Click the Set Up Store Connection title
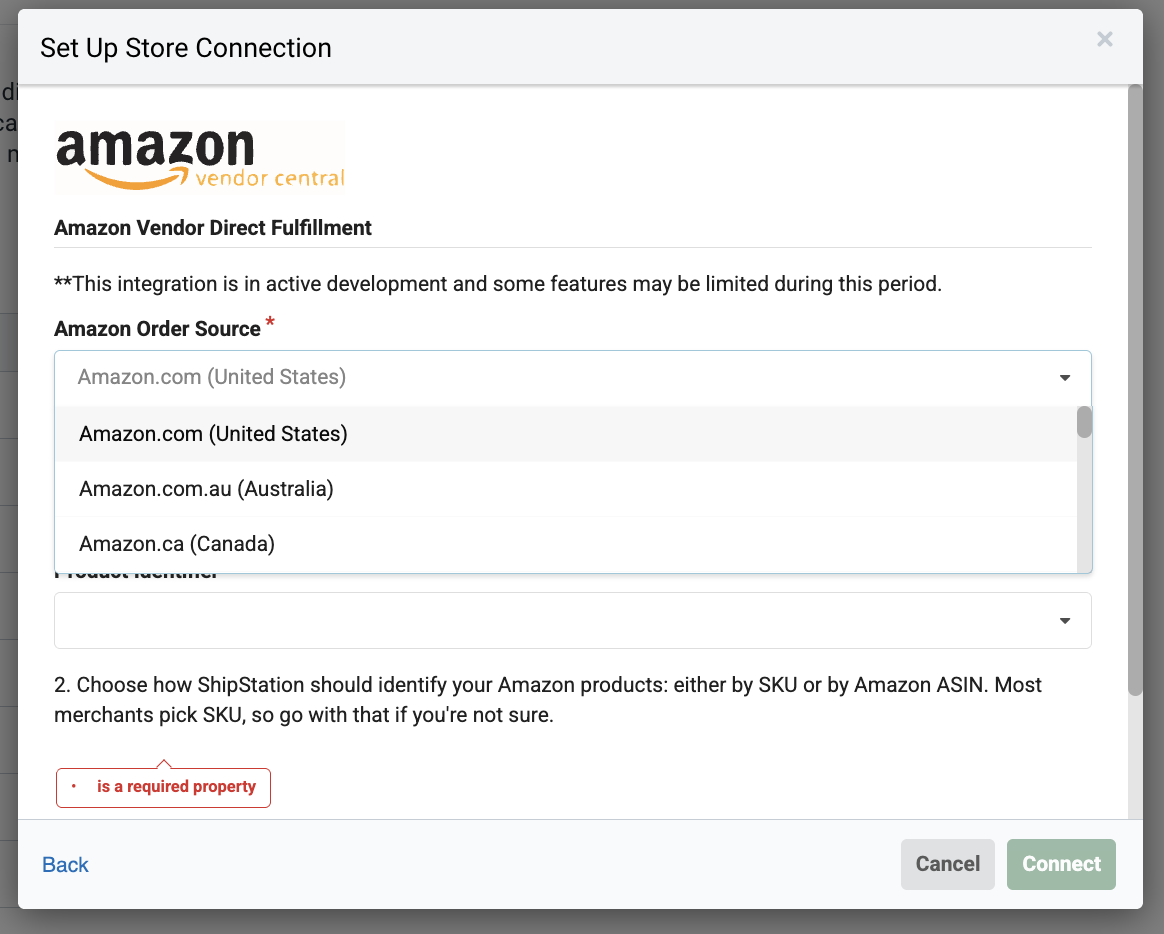Image resolution: width=1164 pixels, height=934 pixels. point(185,47)
